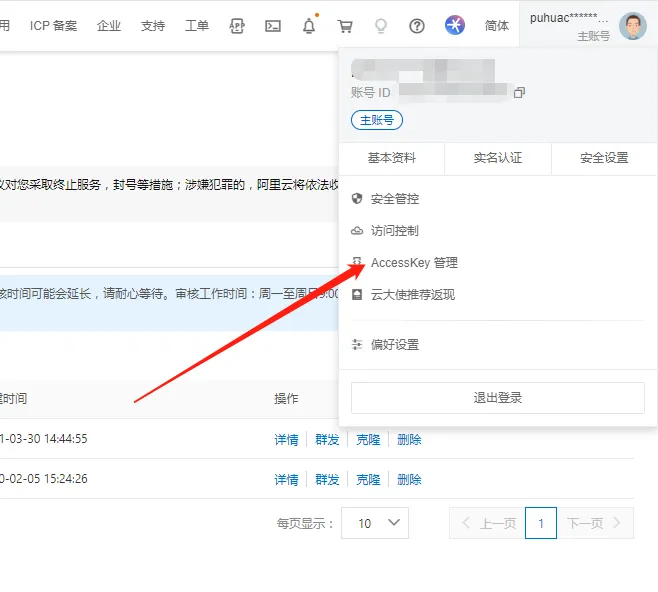Viewport: 658px width, 592px height.
Task: Select 访问控制 menu entry
Action: click(x=394, y=230)
